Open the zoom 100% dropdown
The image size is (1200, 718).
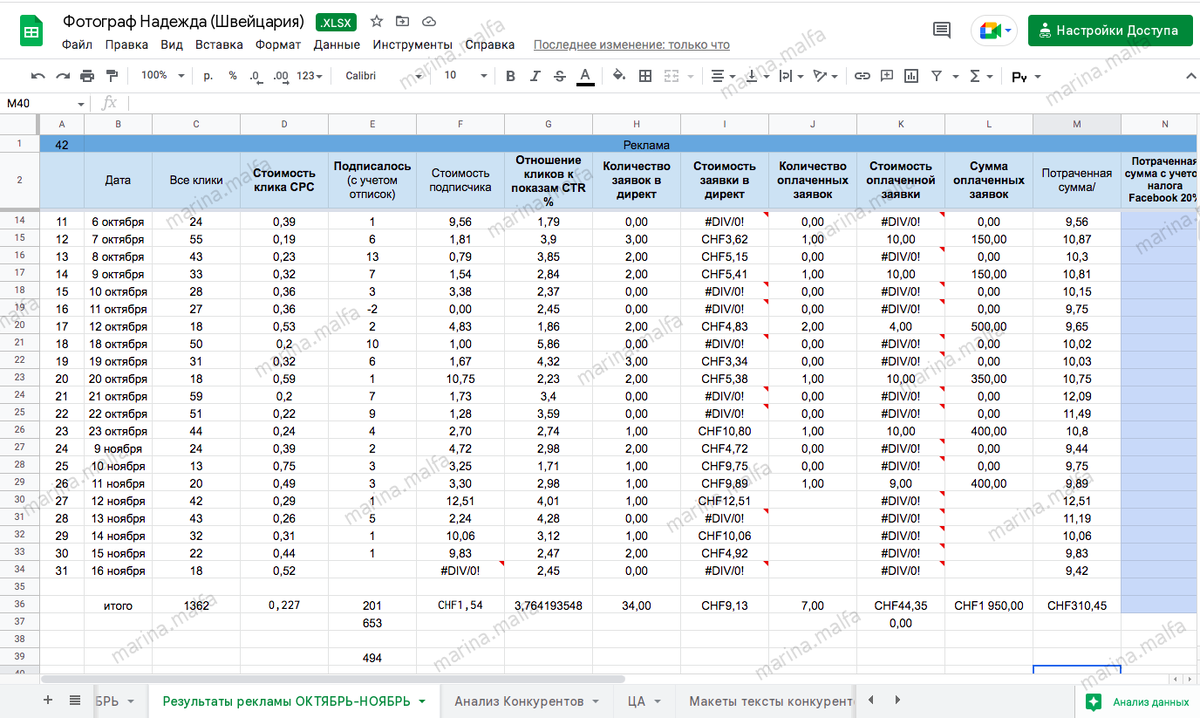pos(162,76)
